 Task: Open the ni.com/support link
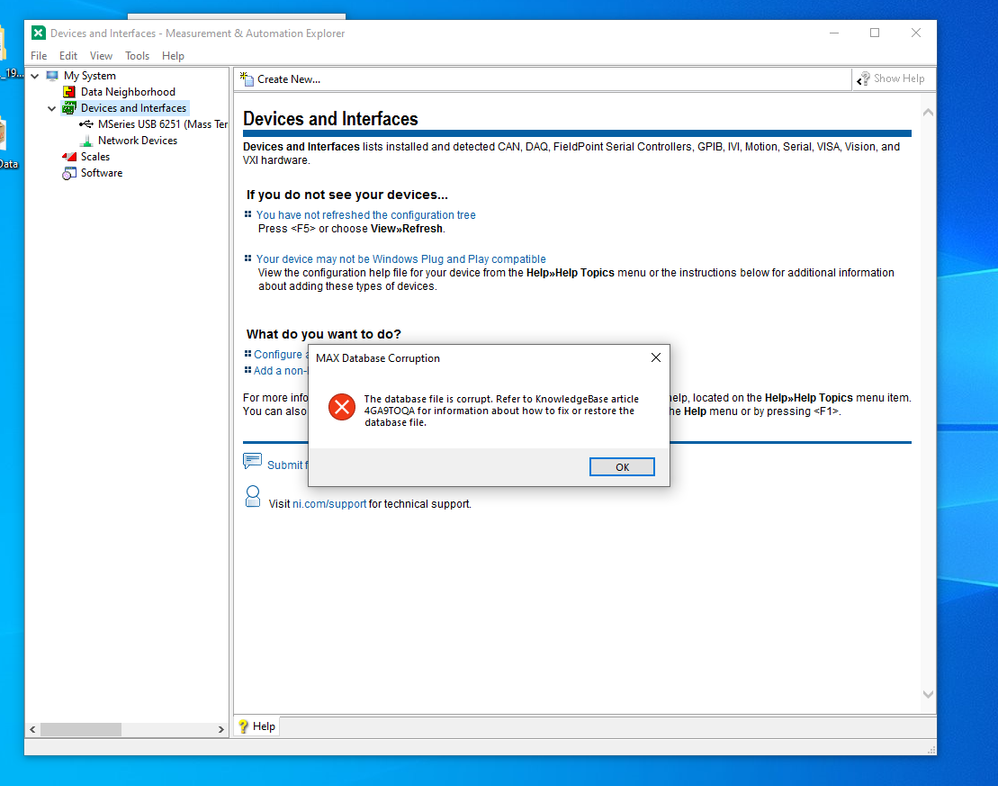pos(329,504)
